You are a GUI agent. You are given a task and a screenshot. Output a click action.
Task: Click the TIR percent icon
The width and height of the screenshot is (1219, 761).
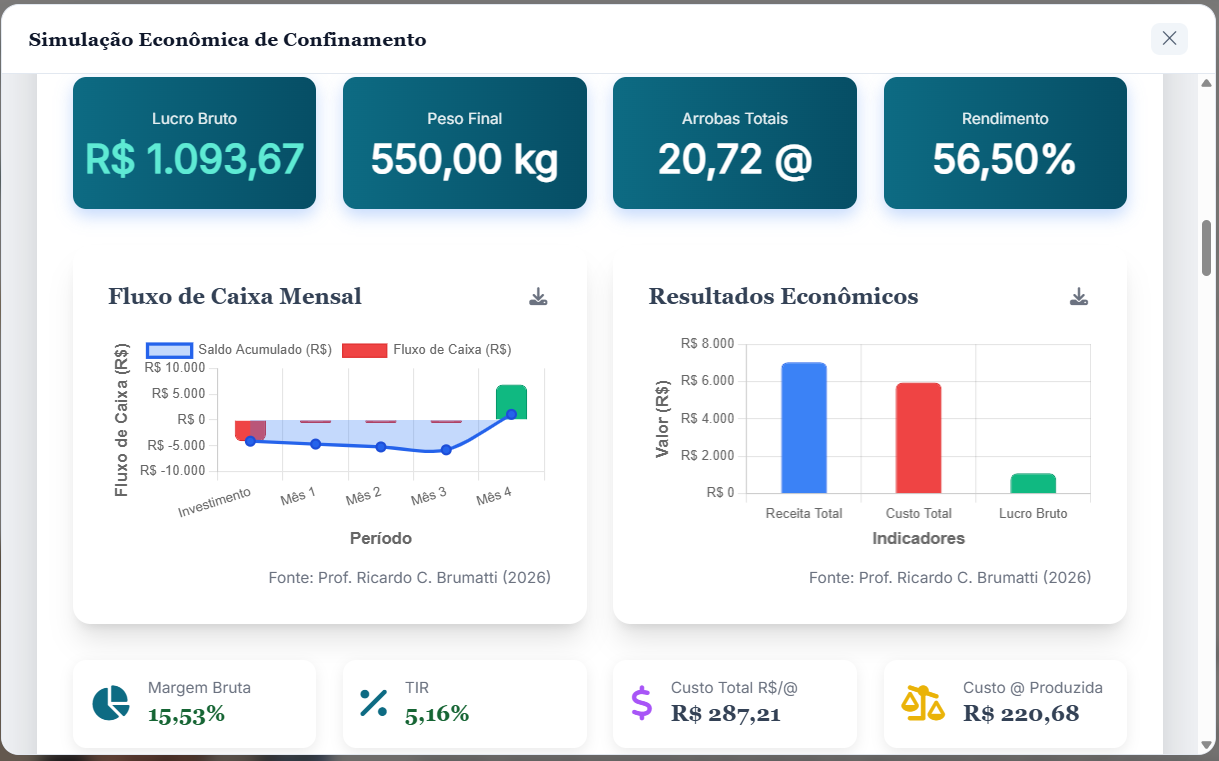point(373,703)
